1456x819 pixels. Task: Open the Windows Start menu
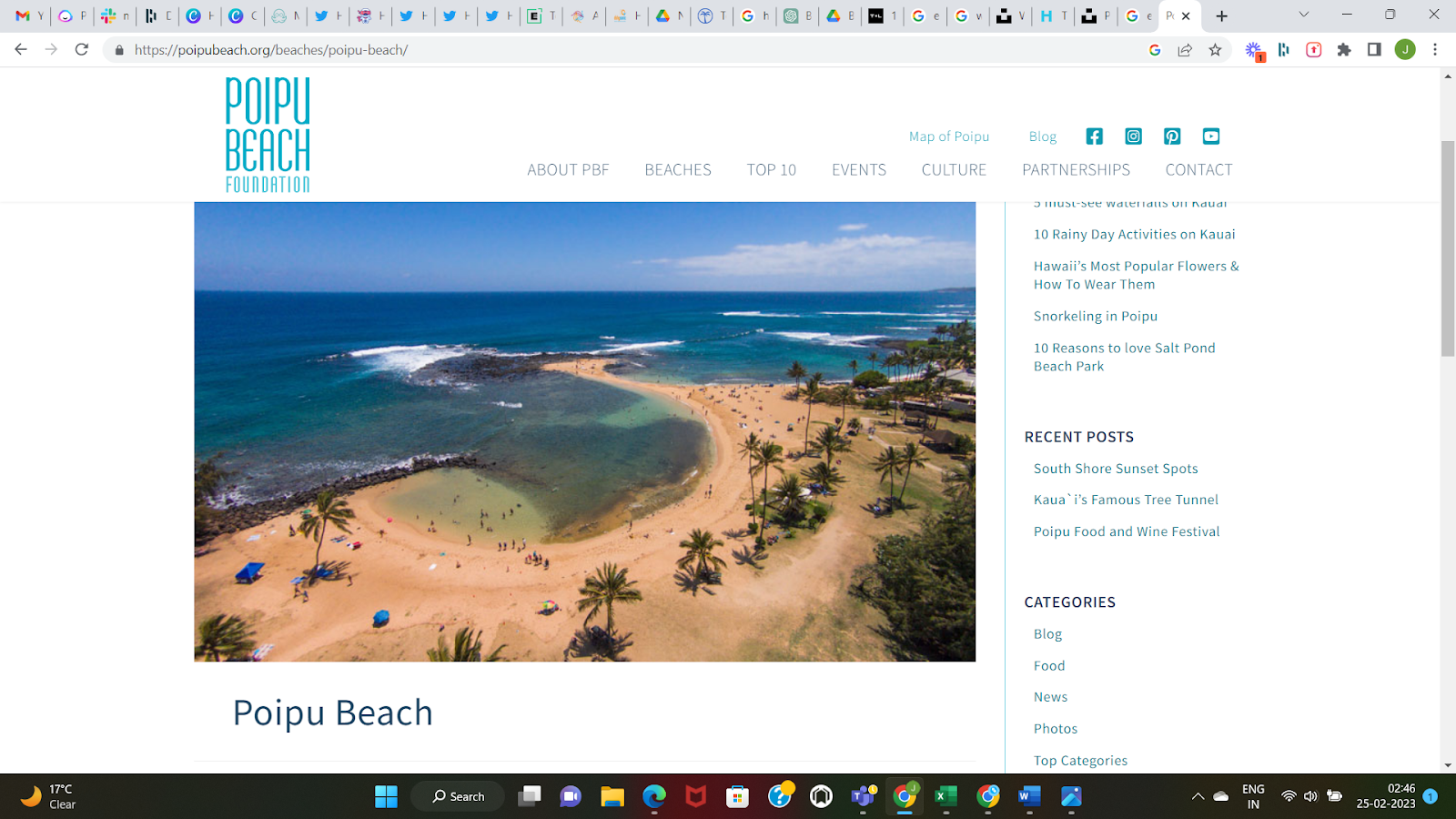click(x=386, y=797)
